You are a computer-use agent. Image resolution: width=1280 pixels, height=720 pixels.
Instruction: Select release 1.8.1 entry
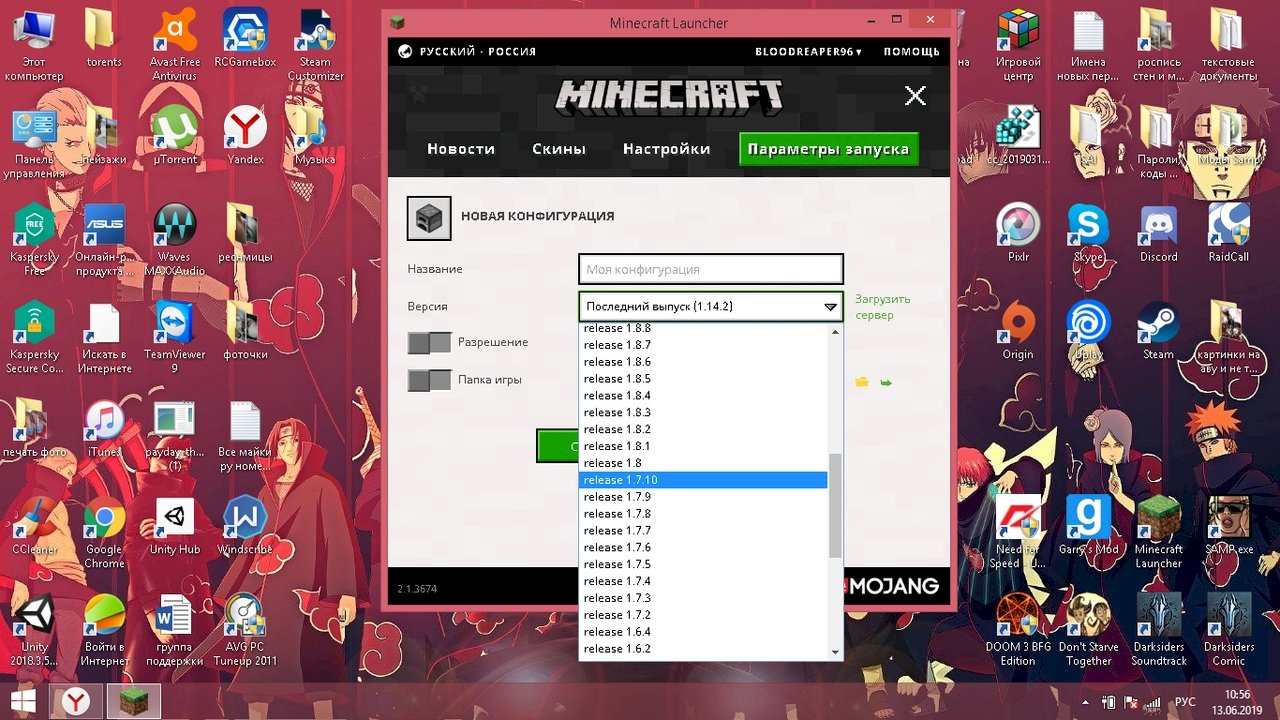click(x=704, y=446)
